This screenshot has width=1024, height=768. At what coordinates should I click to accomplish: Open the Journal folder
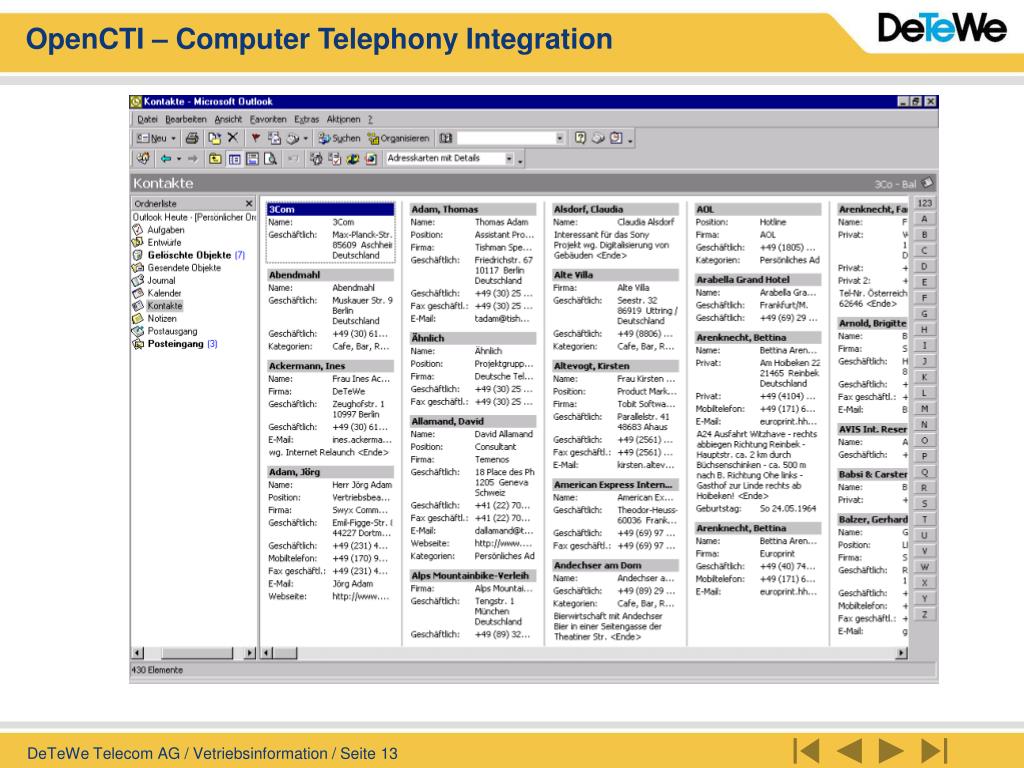(161, 280)
